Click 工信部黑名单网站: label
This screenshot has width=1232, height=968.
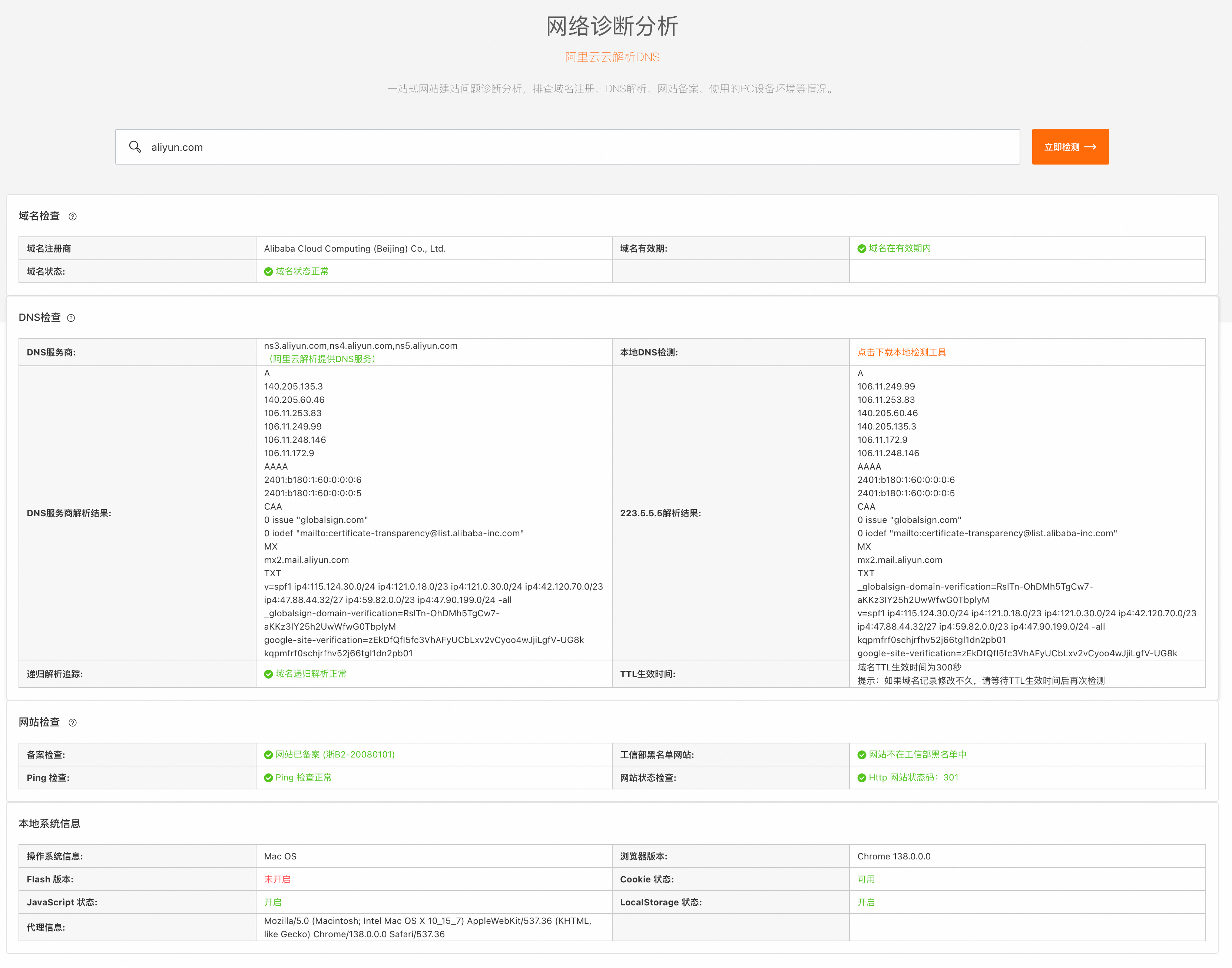coord(657,755)
